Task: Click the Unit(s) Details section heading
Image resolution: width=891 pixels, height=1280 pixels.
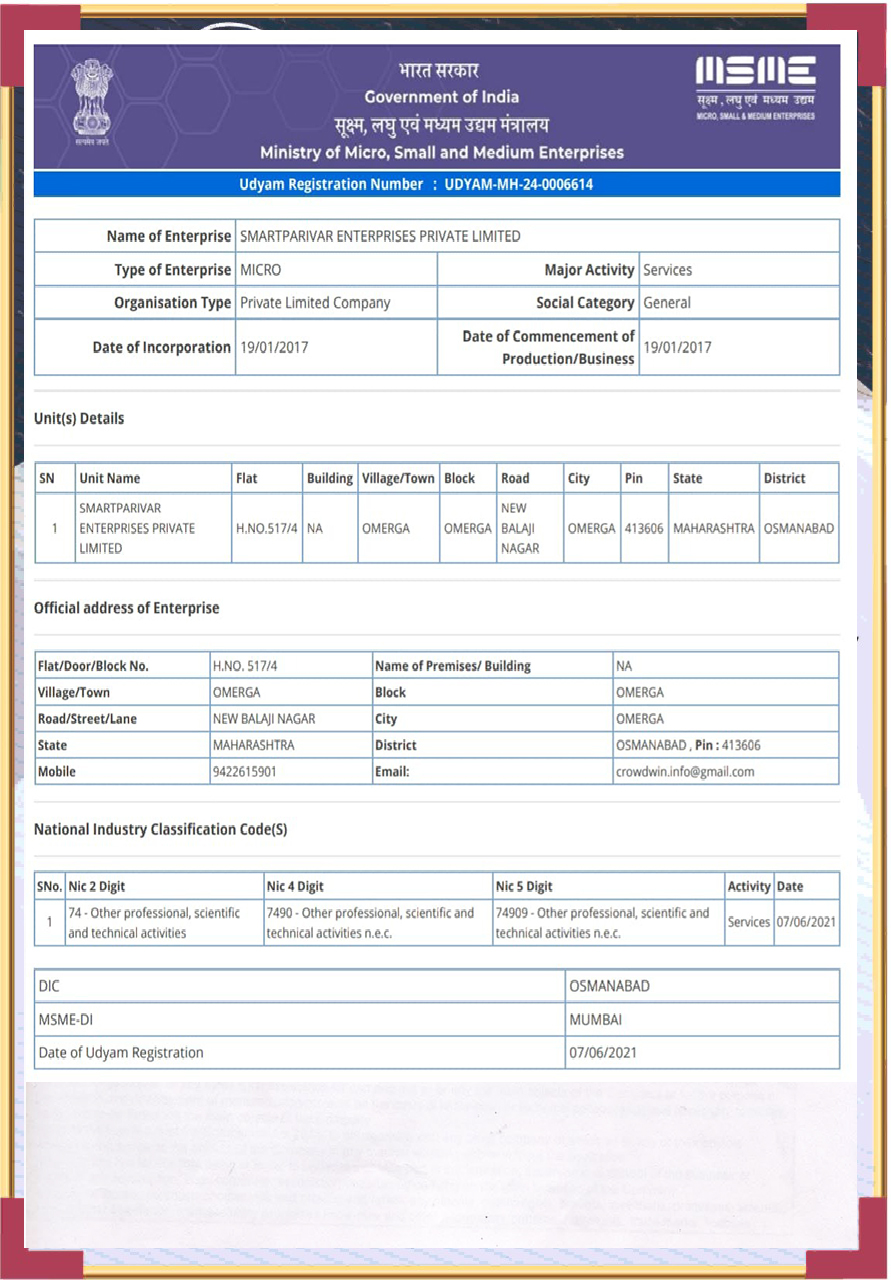Action: [x=79, y=418]
